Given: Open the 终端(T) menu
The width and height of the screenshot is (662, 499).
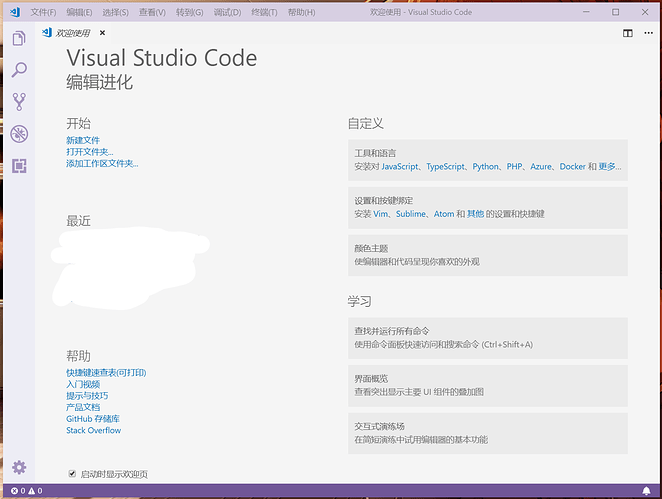Looking at the screenshot, I should [264, 12].
